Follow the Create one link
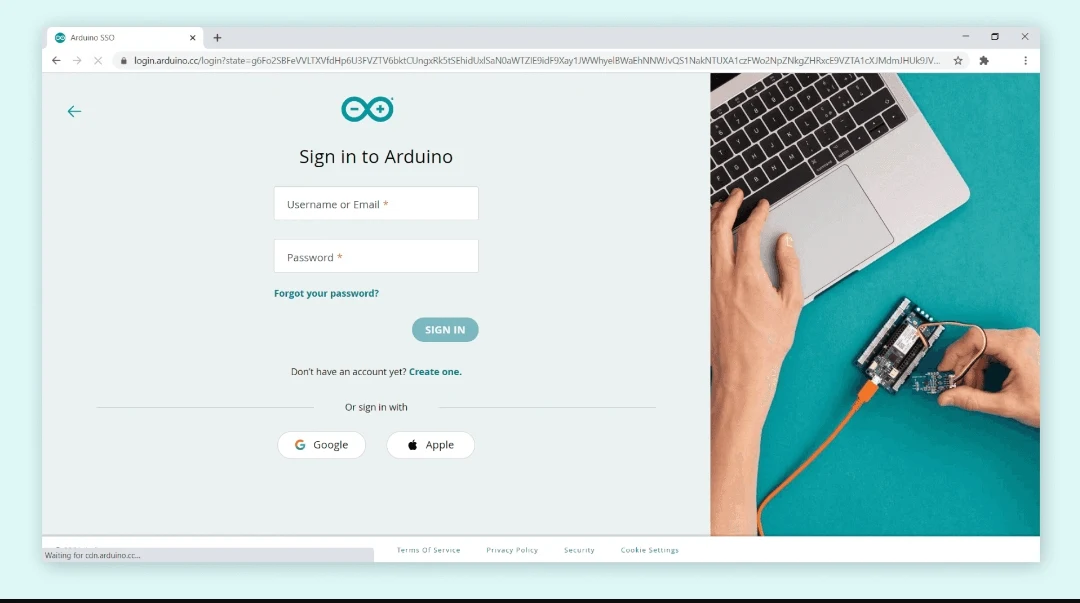 point(435,371)
